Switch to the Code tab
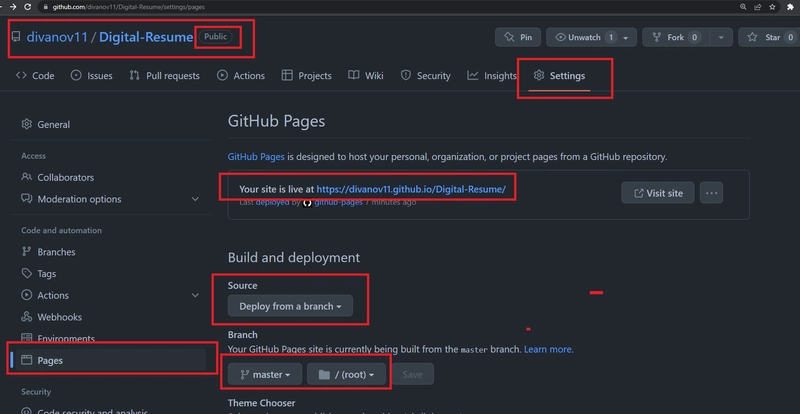Image resolution: width=800 pixels, height=414 pixels. point(35,76)
